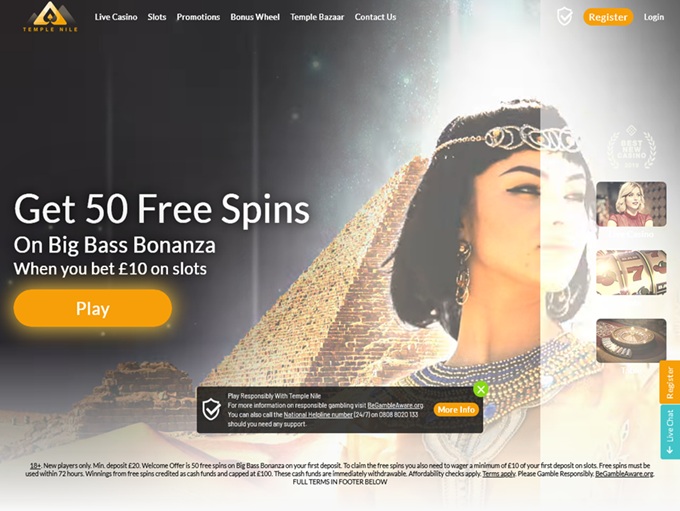Close the responsible gambling notice
Screen dimensions: 680x511
pyautogui.click(x=481, y=390)
